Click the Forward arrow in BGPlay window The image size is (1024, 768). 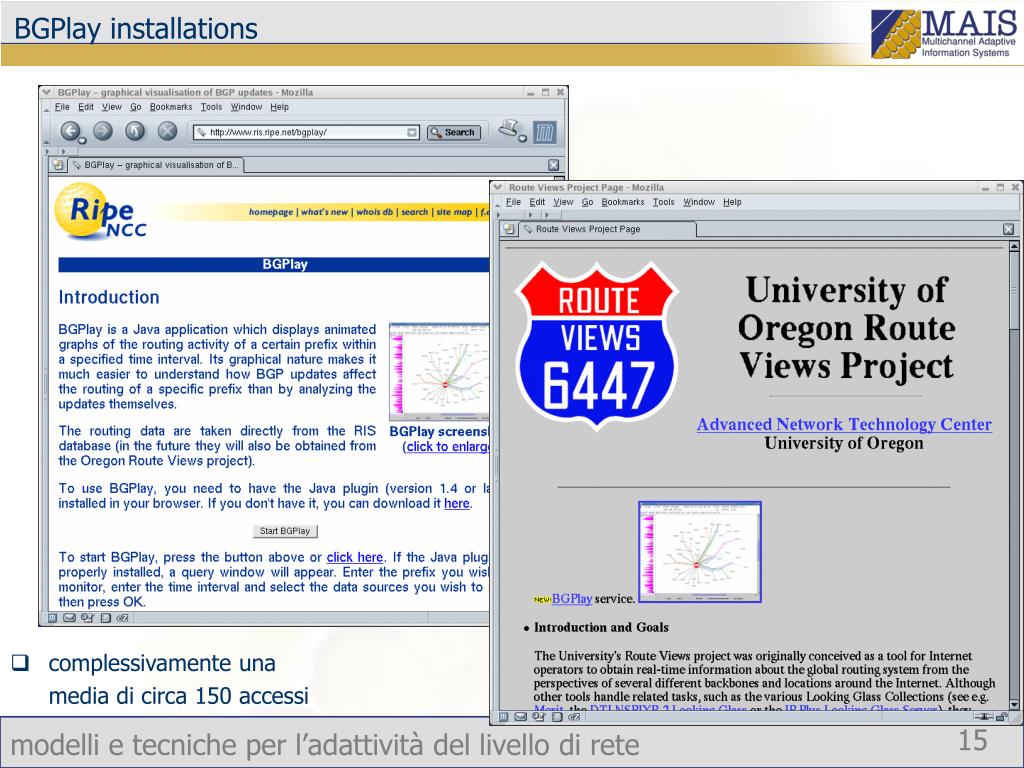(103, 131)
